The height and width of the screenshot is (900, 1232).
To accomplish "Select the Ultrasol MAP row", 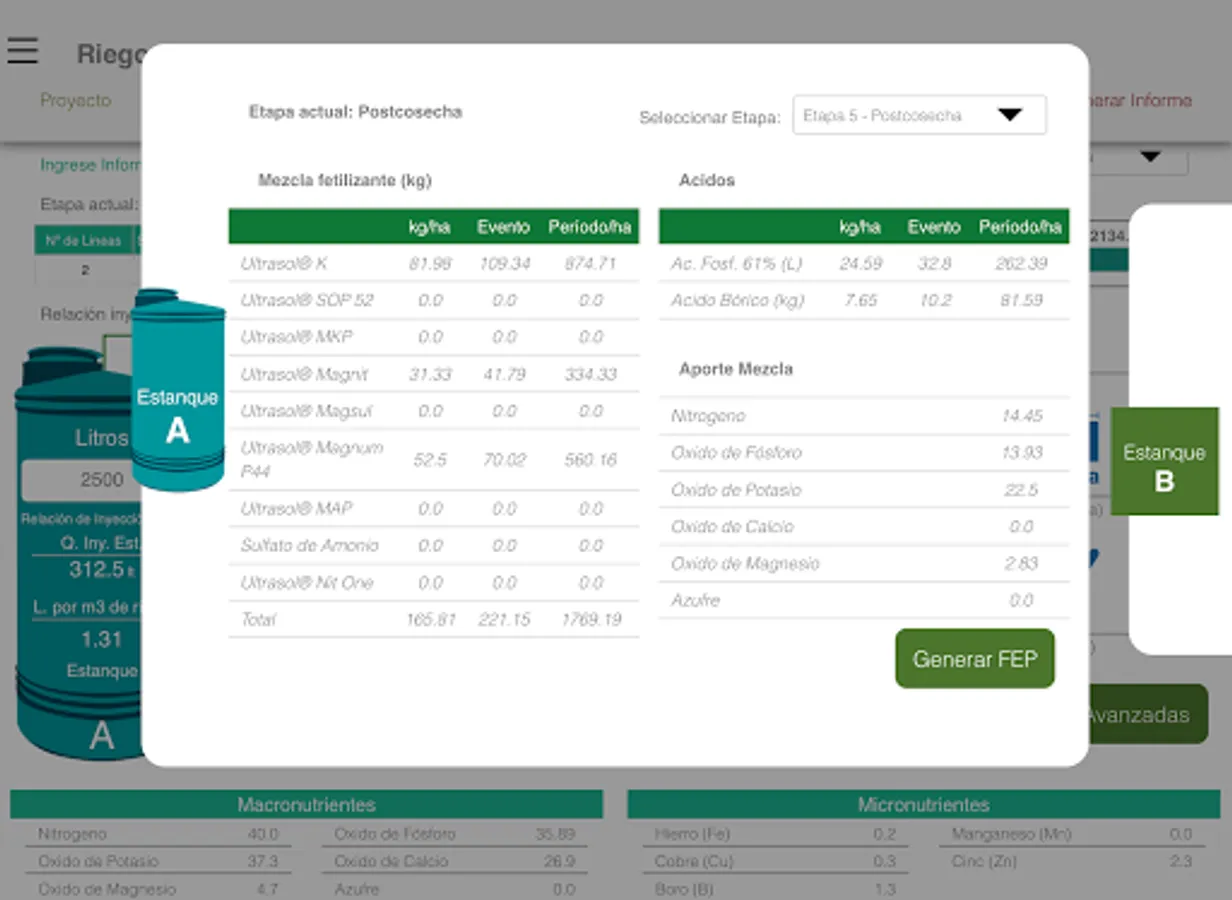I will coord(434,508).
